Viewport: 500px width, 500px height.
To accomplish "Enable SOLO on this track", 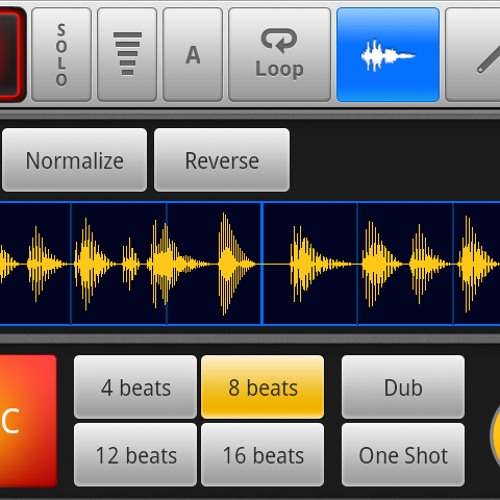I will 61,55.
